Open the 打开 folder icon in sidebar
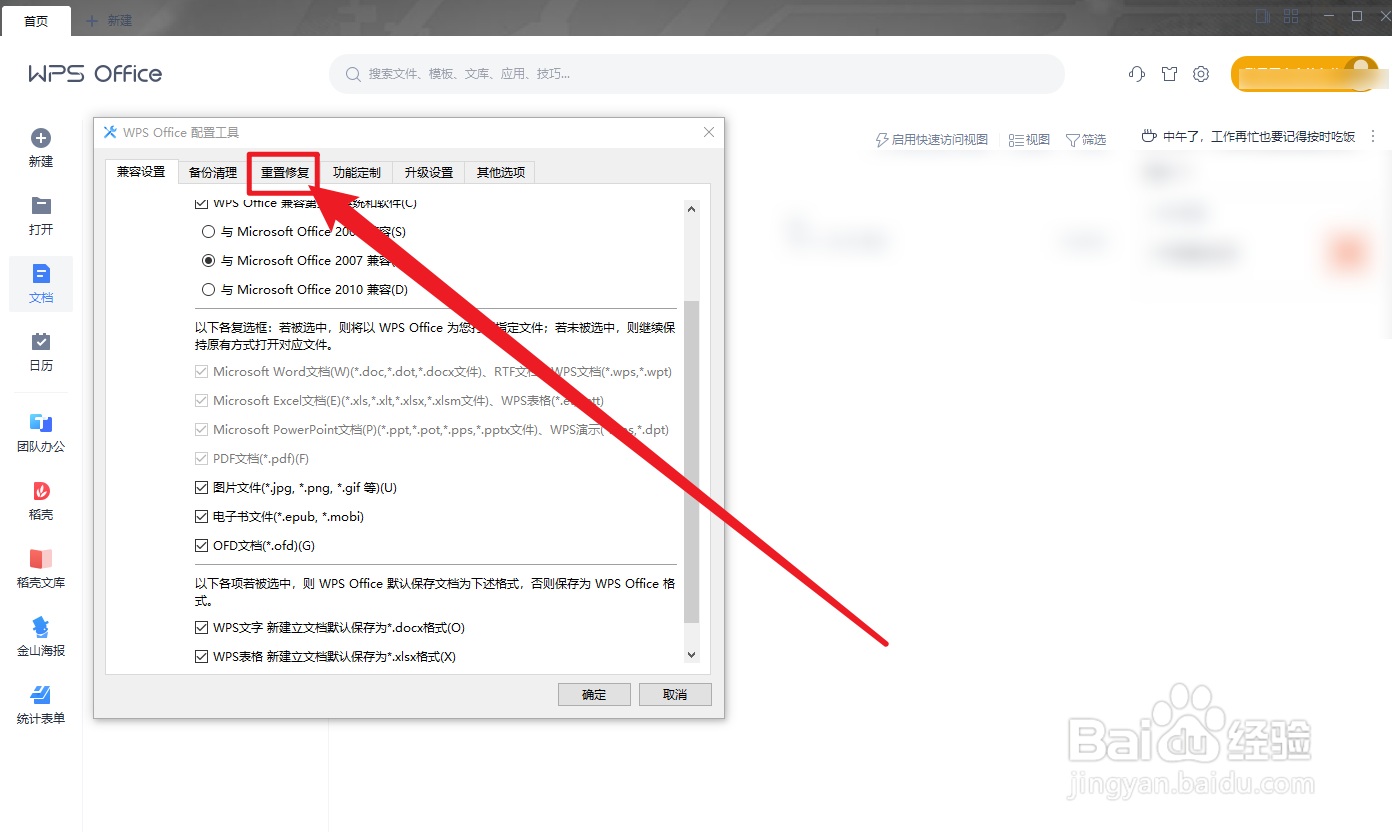The width and height of the screenshot is (1392, 832). (x=41, y=206)
